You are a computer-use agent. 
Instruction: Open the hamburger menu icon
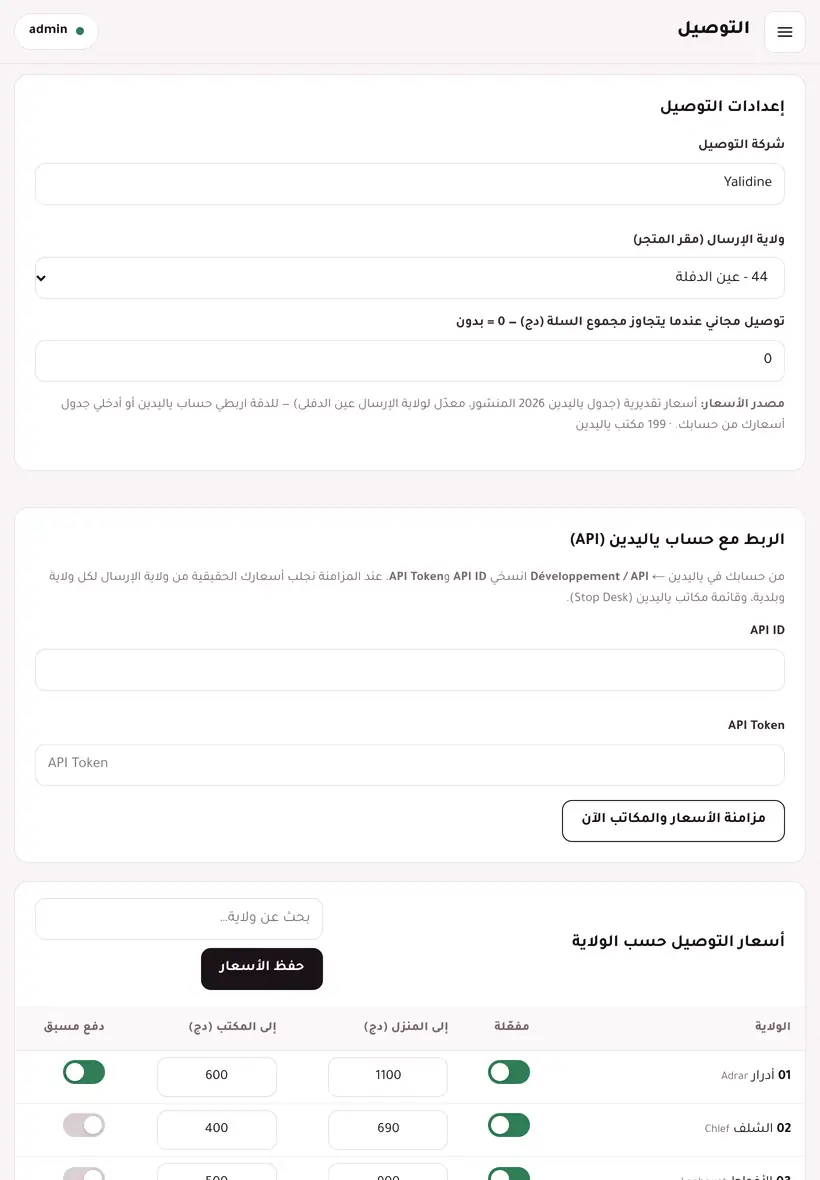785,32
